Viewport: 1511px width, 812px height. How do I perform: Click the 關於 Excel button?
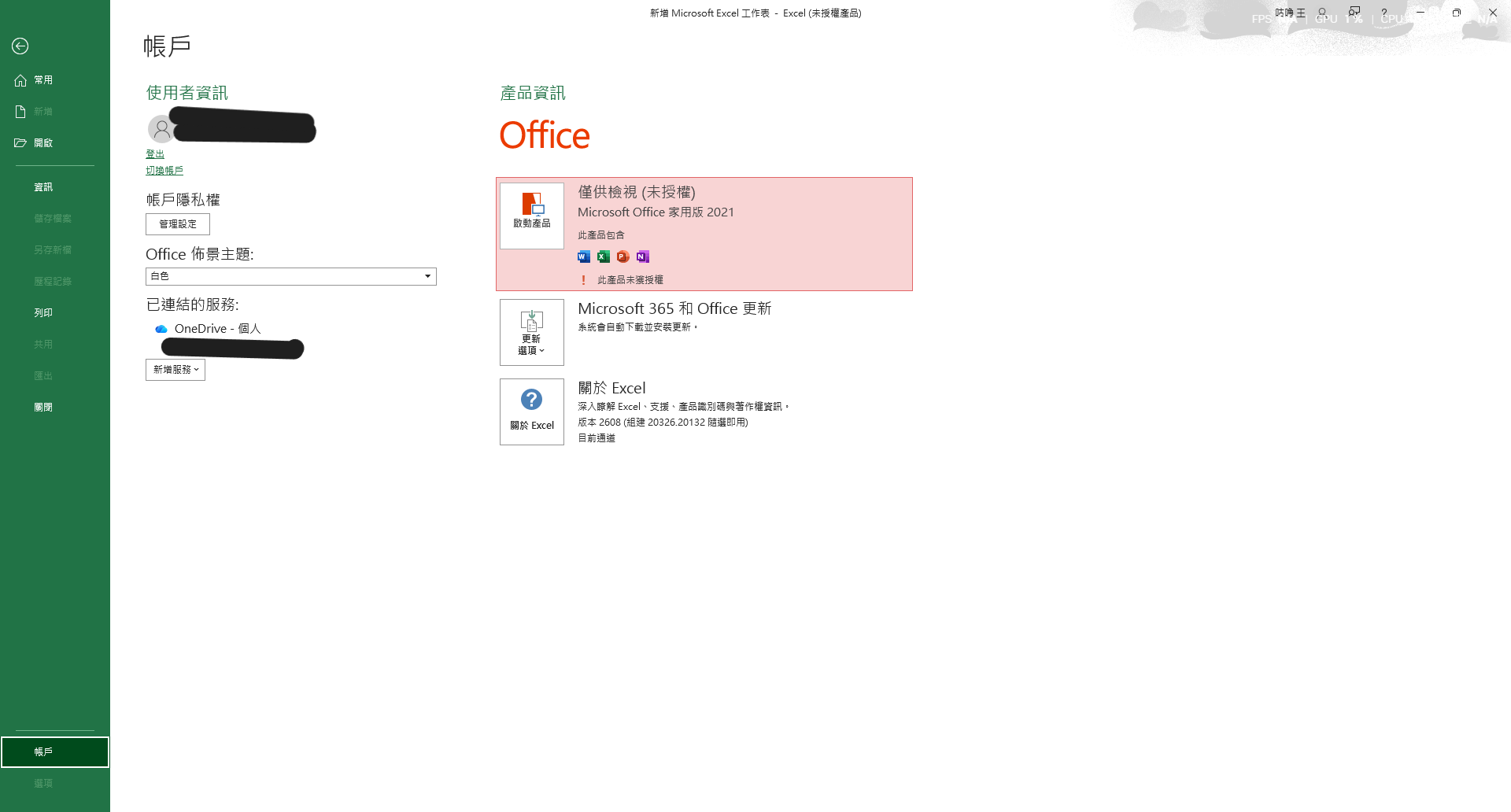(x=532, y=412)
